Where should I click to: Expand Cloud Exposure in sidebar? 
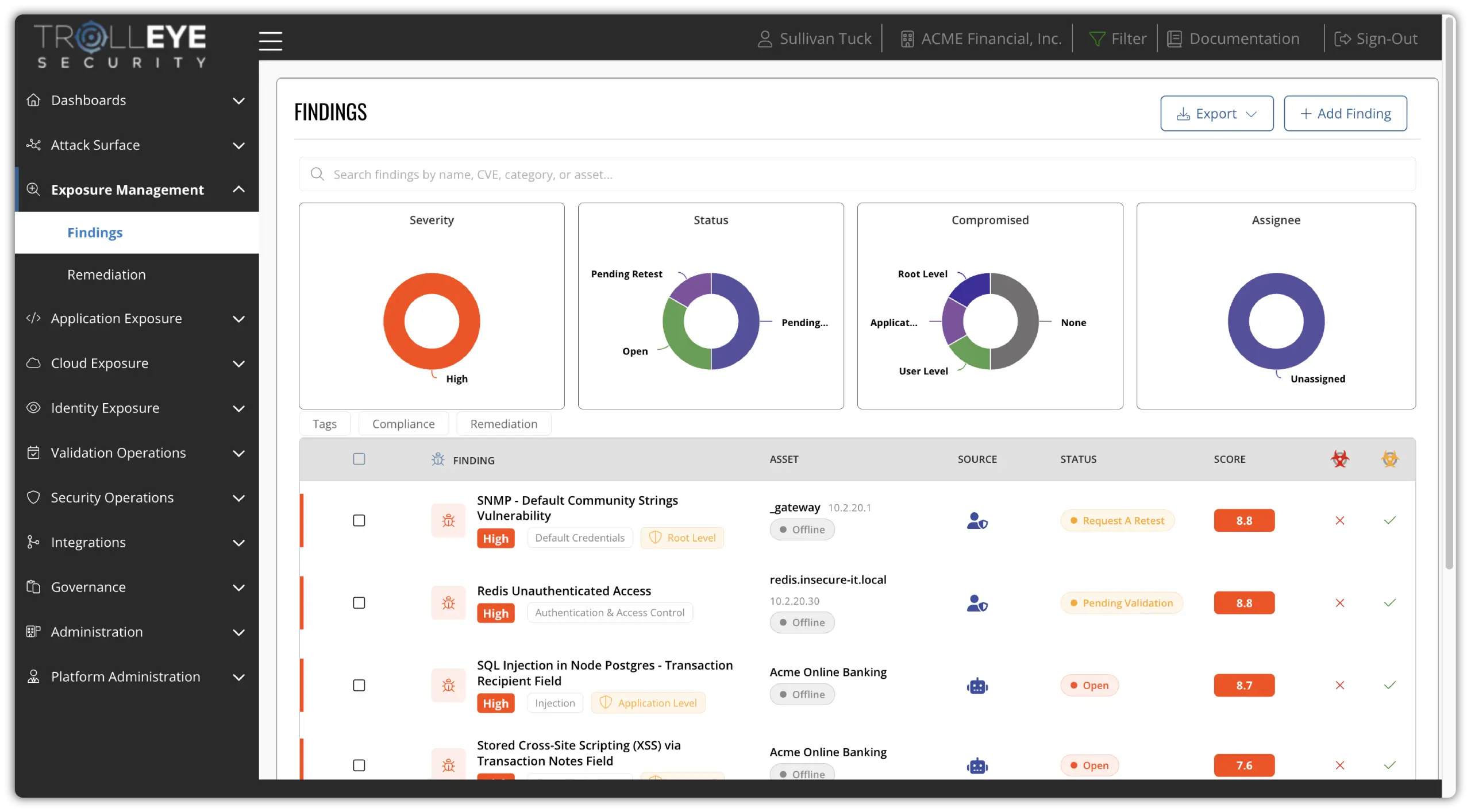click(137, 364)
